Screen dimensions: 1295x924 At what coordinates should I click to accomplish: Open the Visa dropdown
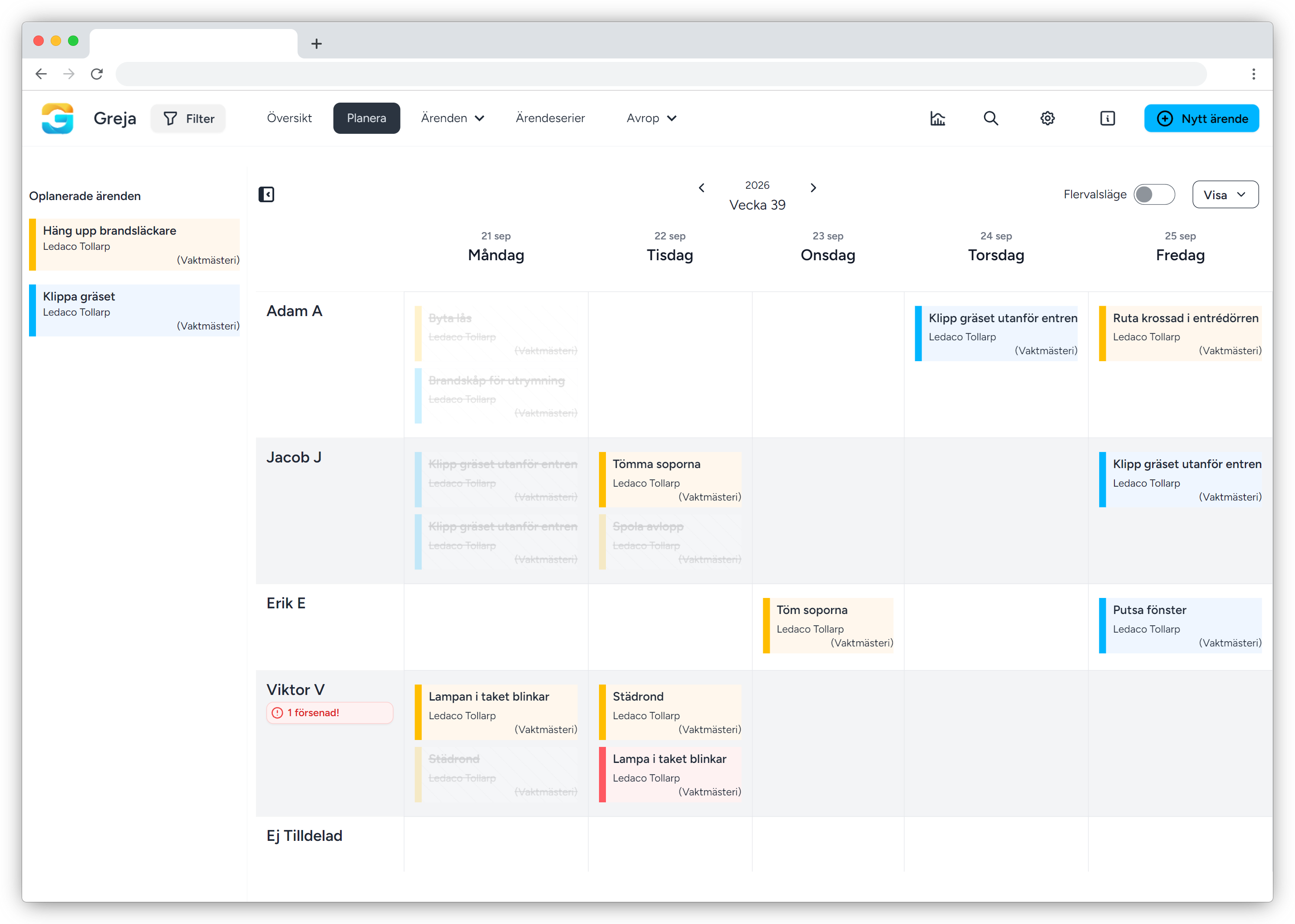[x=1225, y=194]
